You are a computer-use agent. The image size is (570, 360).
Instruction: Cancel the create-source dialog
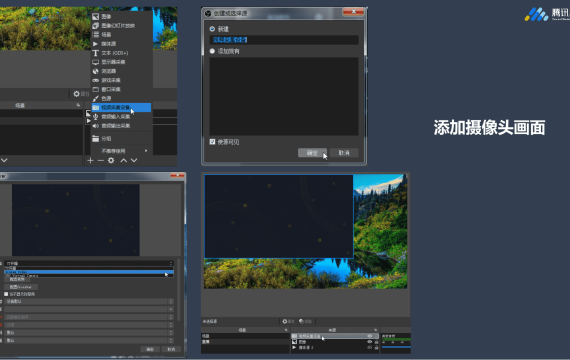344,153
